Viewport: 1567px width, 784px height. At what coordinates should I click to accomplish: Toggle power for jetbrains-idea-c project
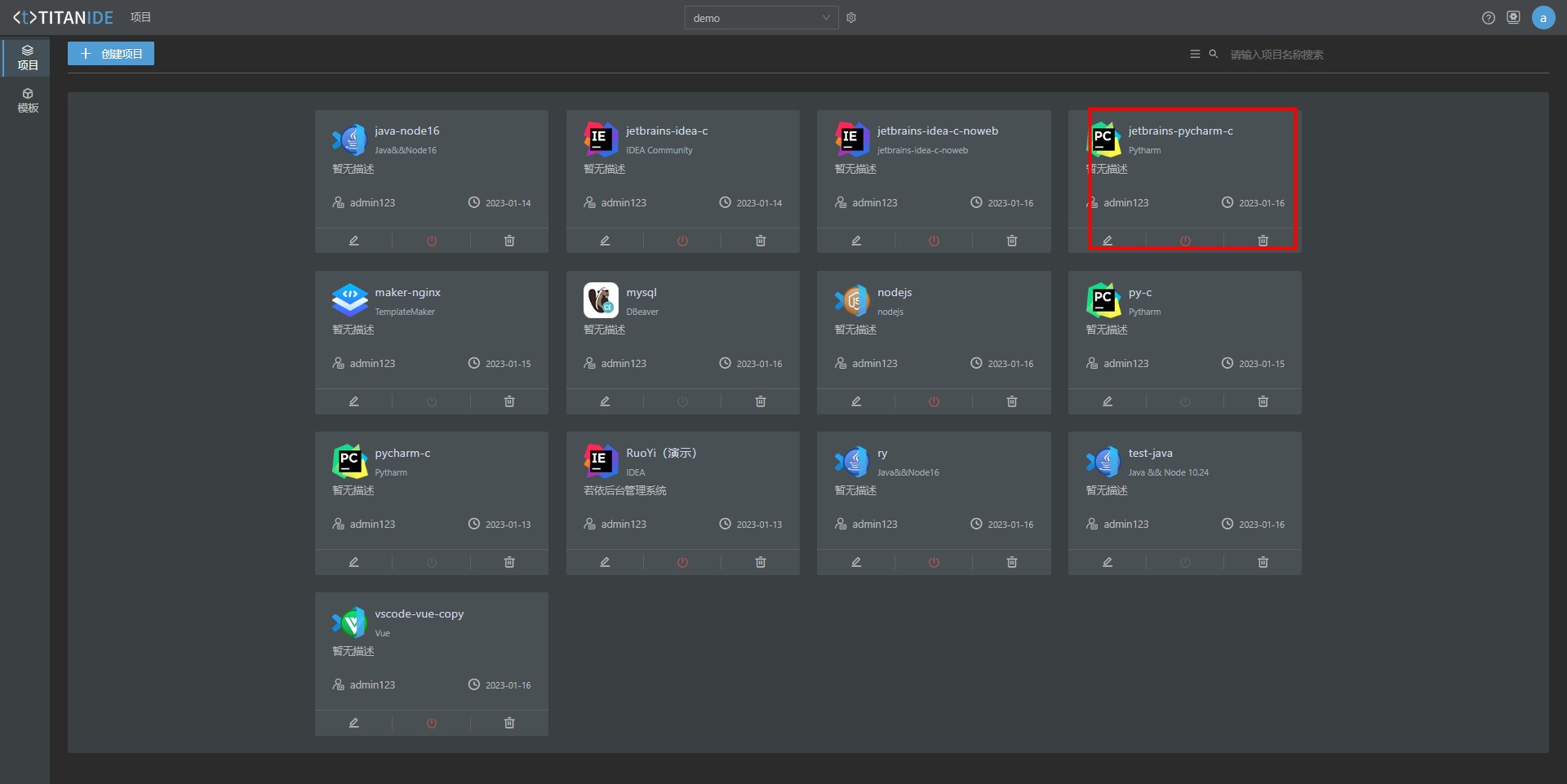[683, 241]
